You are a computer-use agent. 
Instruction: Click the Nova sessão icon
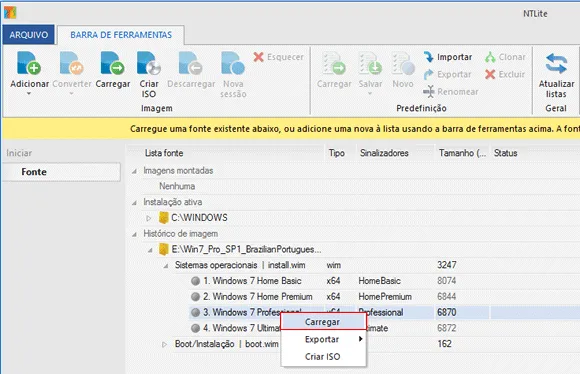tap(233, 63)
